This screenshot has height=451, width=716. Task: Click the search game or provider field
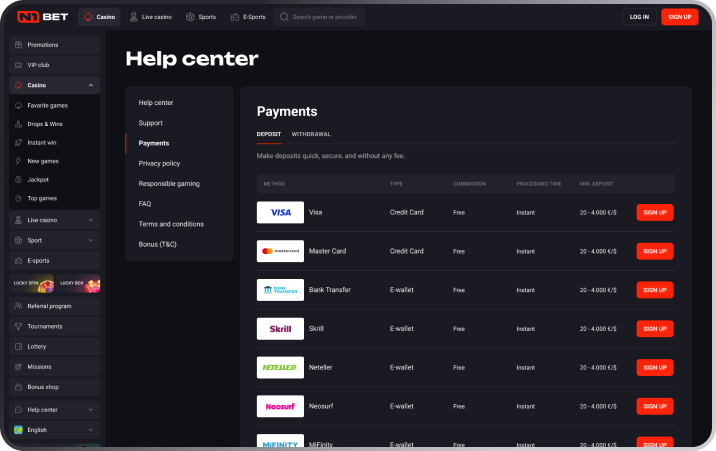[x=320, y=17]
